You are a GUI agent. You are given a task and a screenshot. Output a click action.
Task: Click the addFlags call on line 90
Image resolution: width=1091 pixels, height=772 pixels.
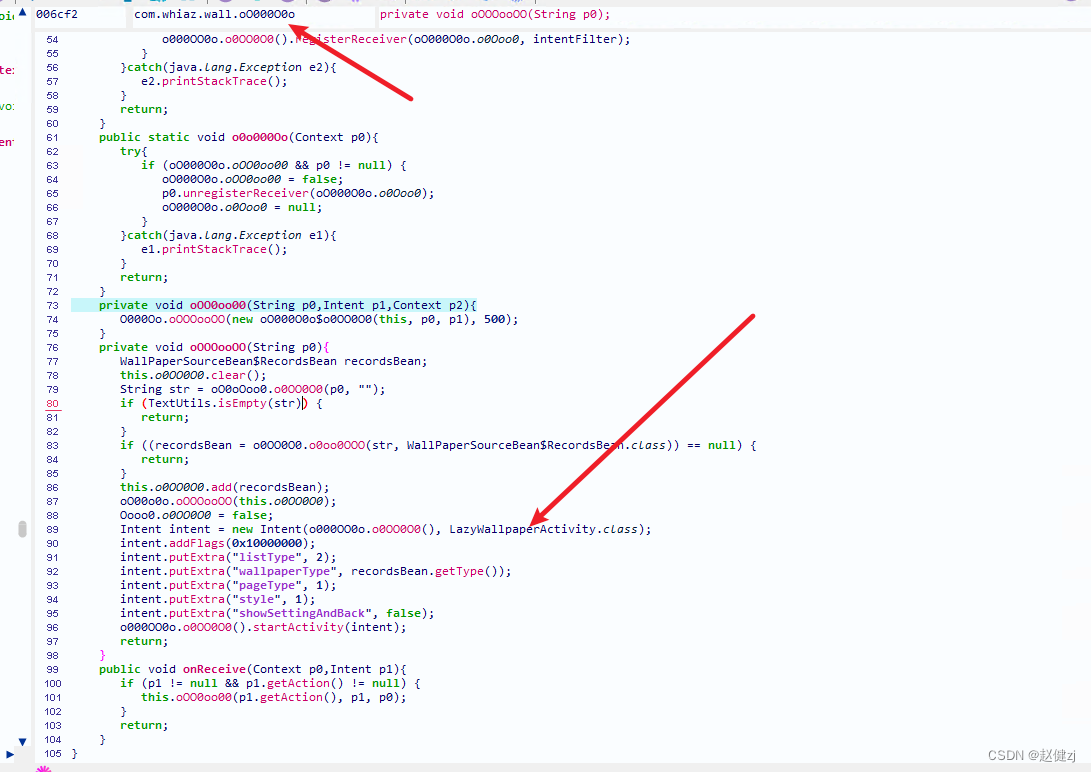[197, 543]
